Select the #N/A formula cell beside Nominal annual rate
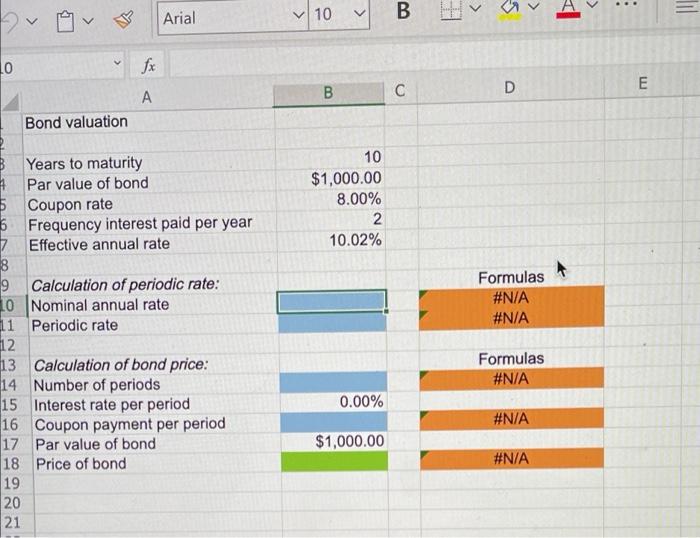The width and height of the screenshot is (700, 538). click(511, 298)
